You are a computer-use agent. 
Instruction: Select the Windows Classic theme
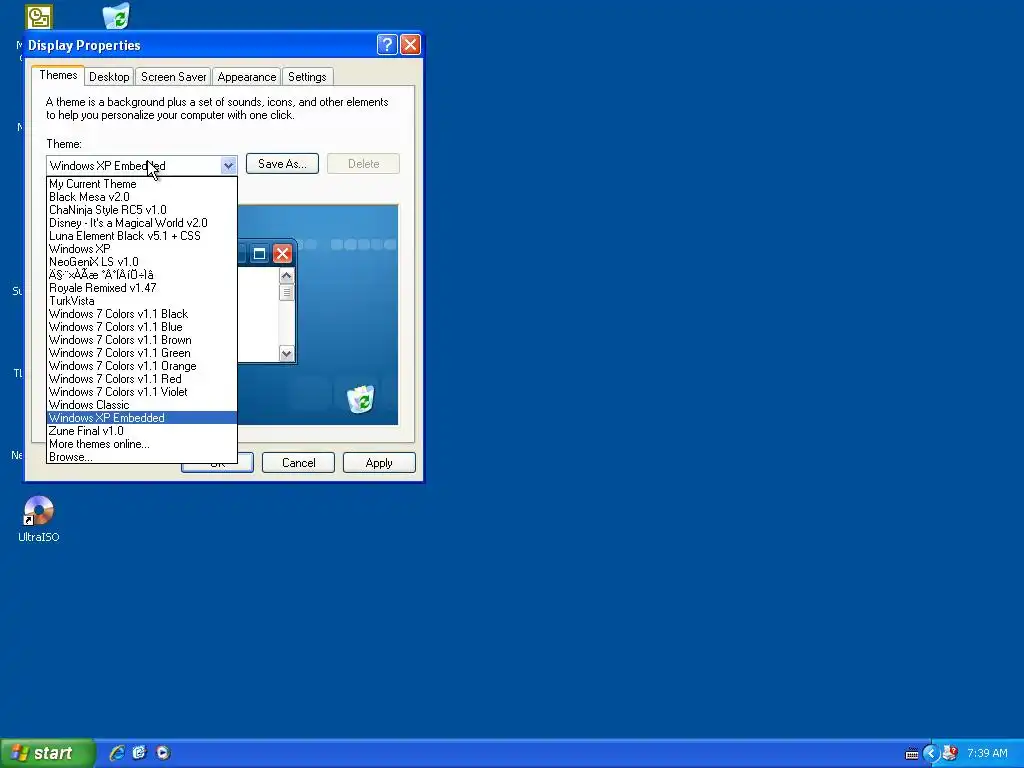[142, 405]
